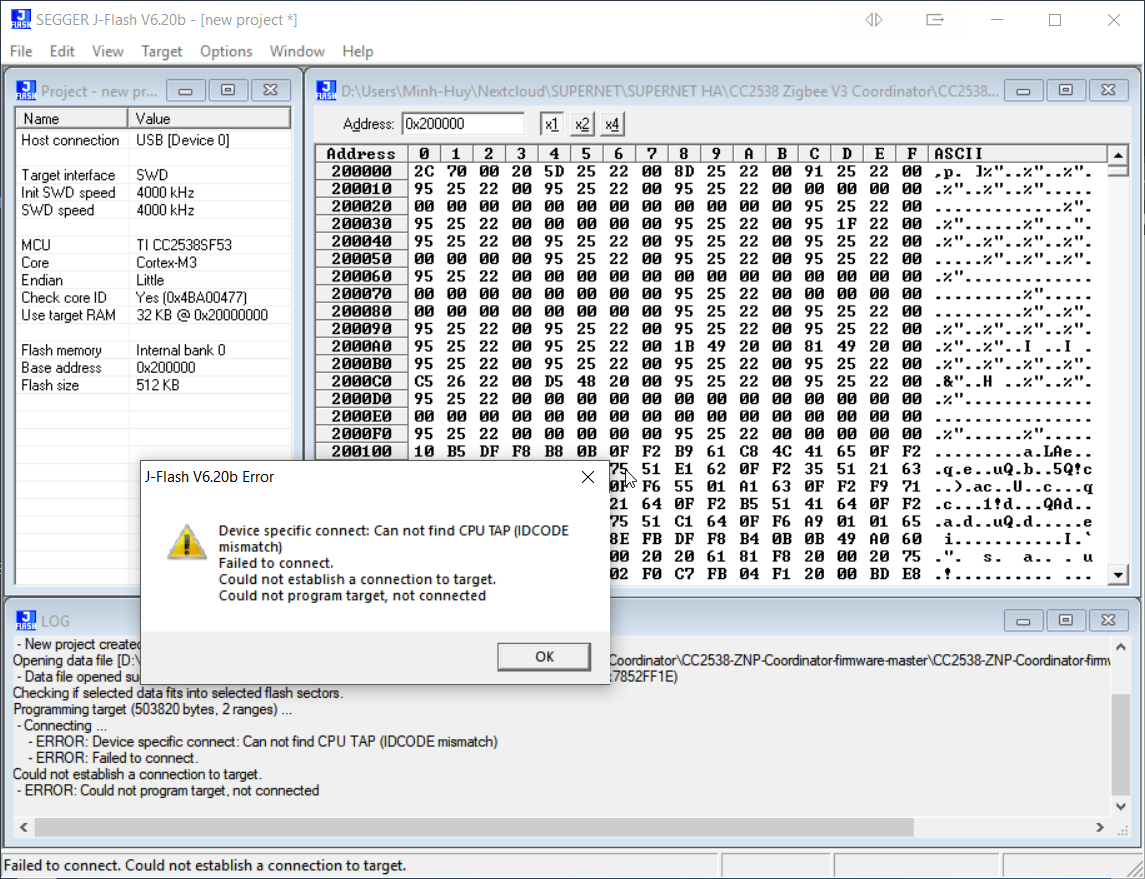Click the log line 'Checking if selected data fits'
Viewport: 1145px width, 879px height.
(x=178, y=693)
